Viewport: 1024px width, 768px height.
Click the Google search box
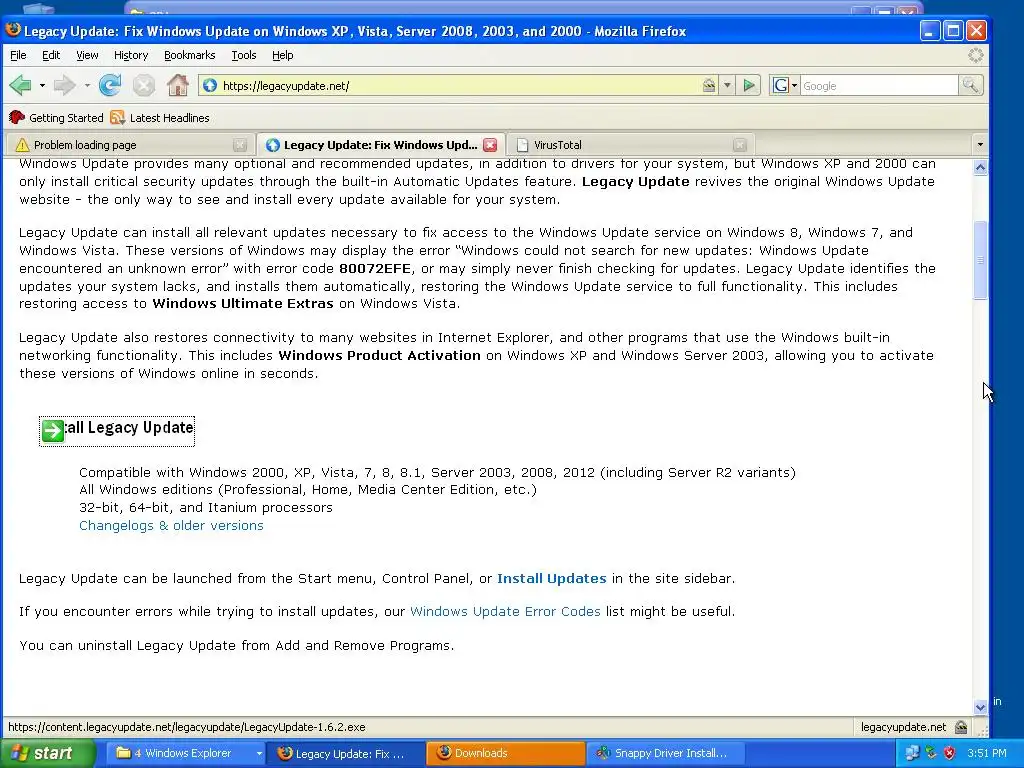pos(878,86)
